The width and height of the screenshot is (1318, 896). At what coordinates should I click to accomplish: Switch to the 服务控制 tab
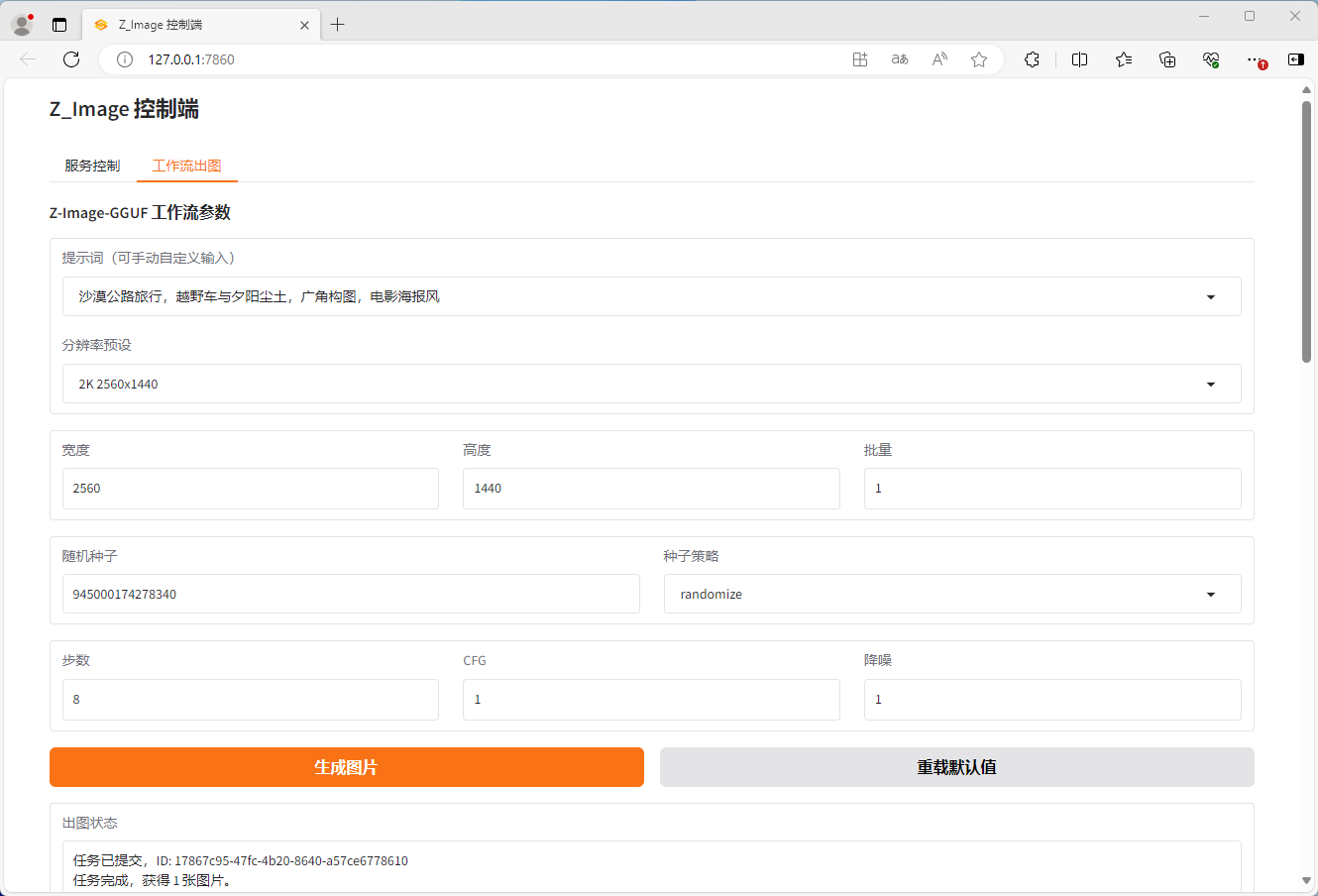pos(92,166)
